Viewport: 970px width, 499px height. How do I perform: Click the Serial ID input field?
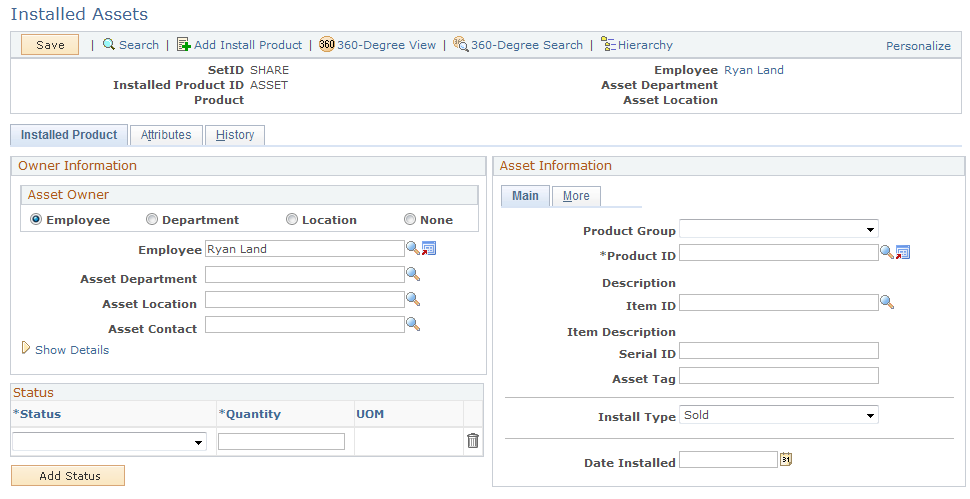pos(779,351)
